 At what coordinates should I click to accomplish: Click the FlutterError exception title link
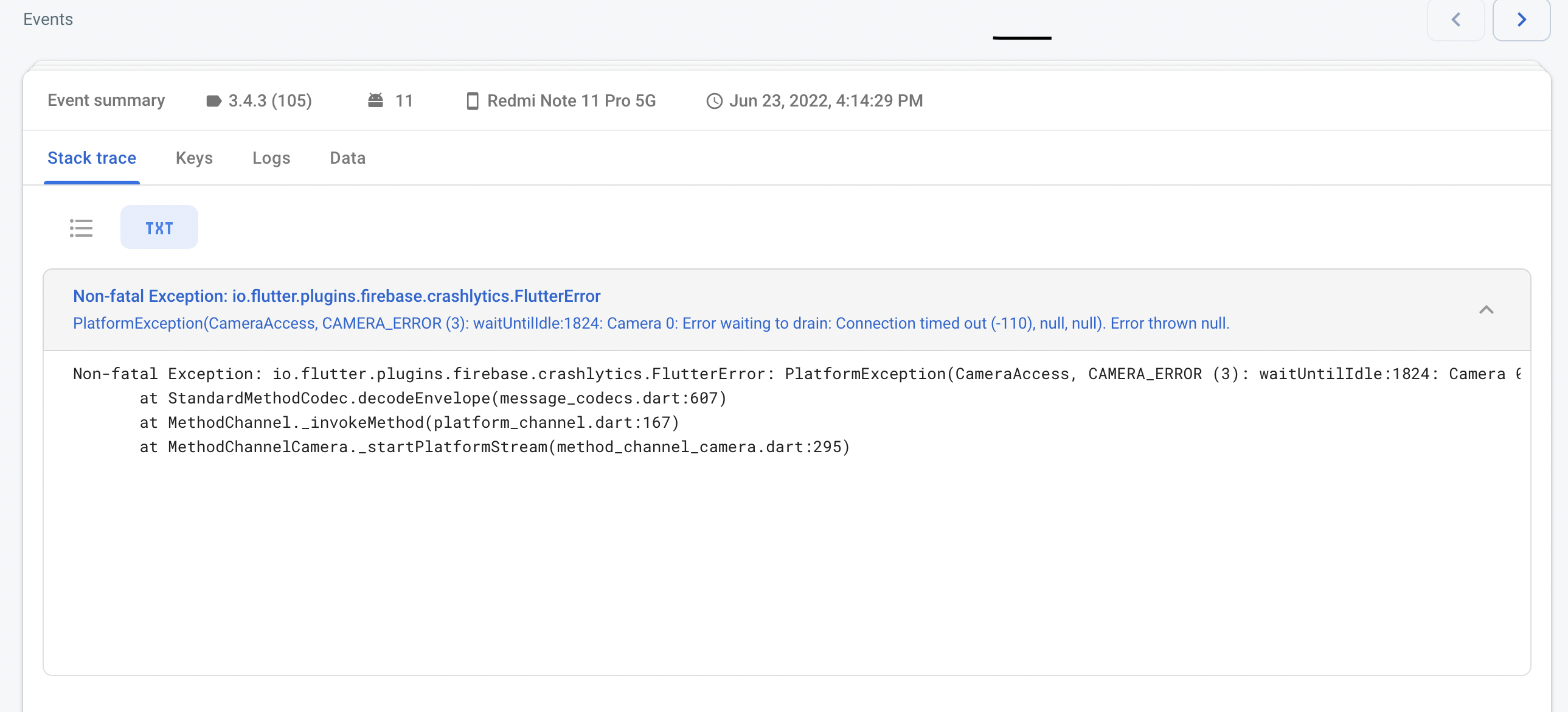coord(336,296)
